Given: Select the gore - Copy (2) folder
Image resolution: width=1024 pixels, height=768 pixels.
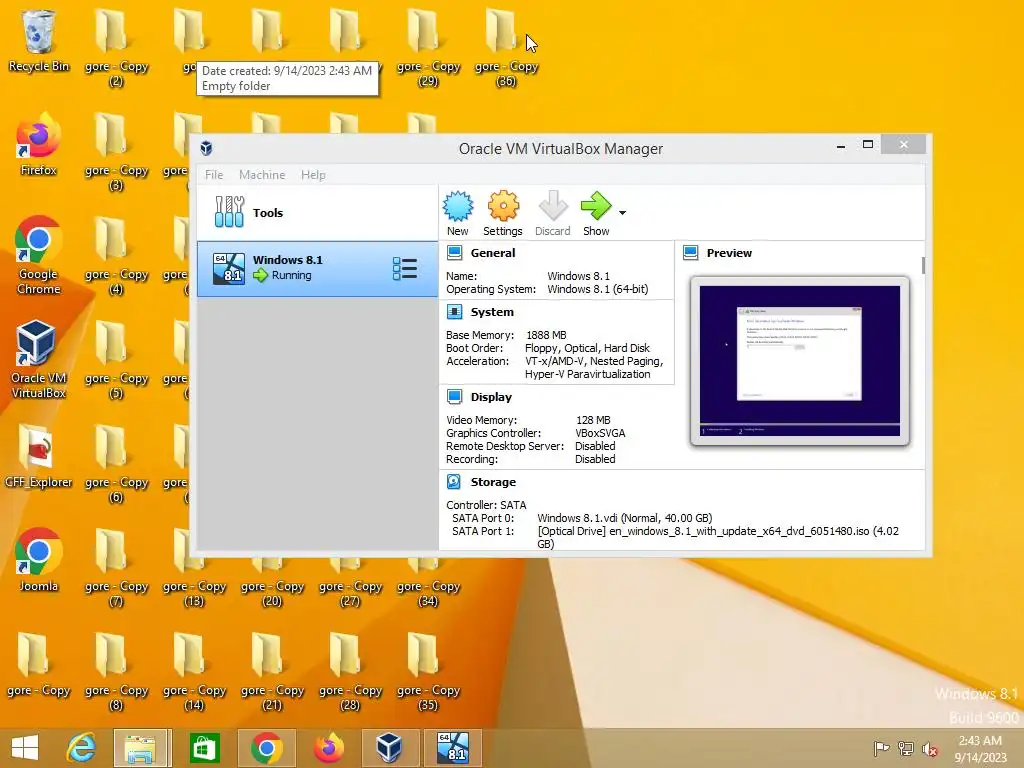Looking at the screenshot, I should click(x=116, y=47).
